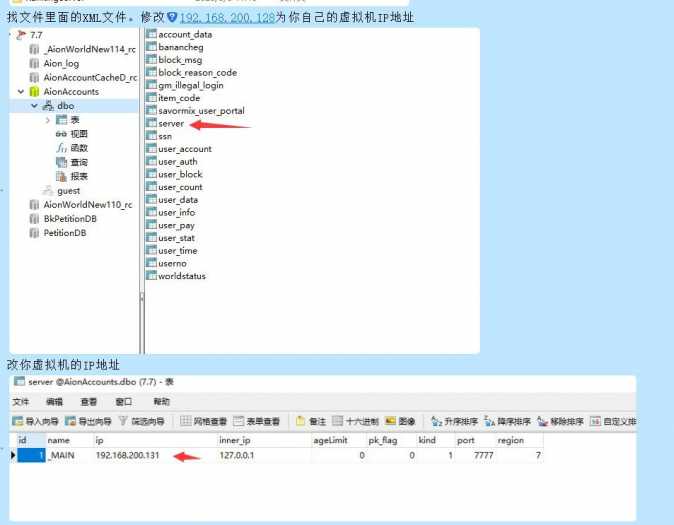Select the user_count table
674x525 pixels.
(175, 187)
